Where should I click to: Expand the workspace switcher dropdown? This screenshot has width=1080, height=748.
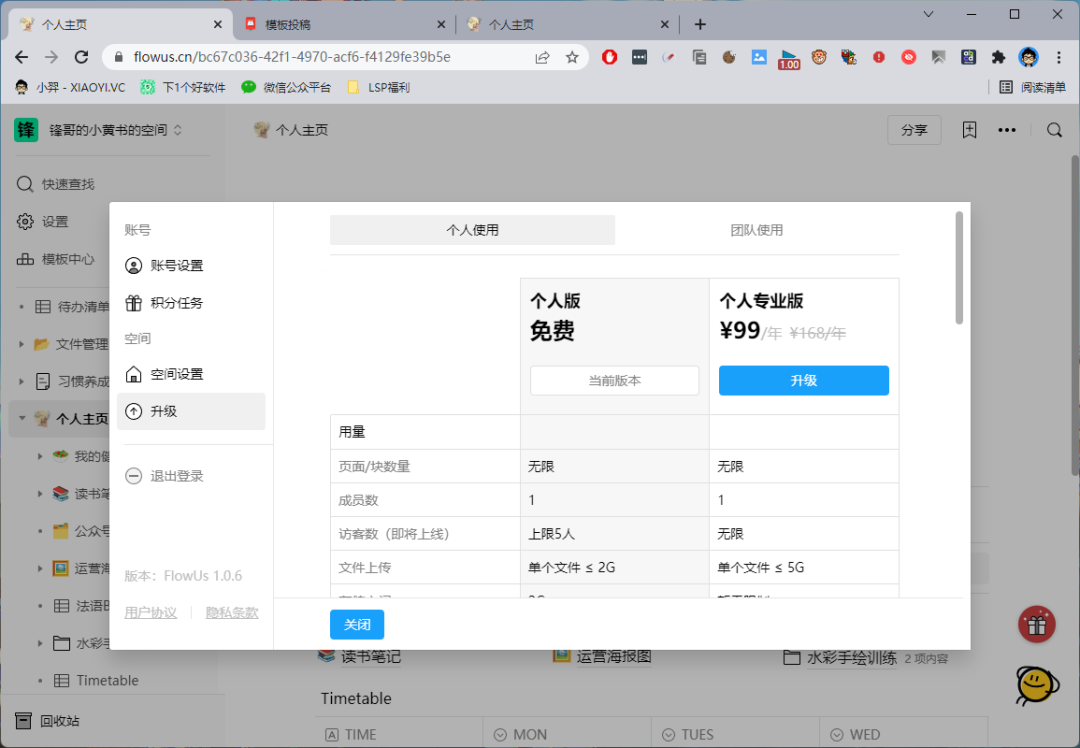(x=178, y=130)
